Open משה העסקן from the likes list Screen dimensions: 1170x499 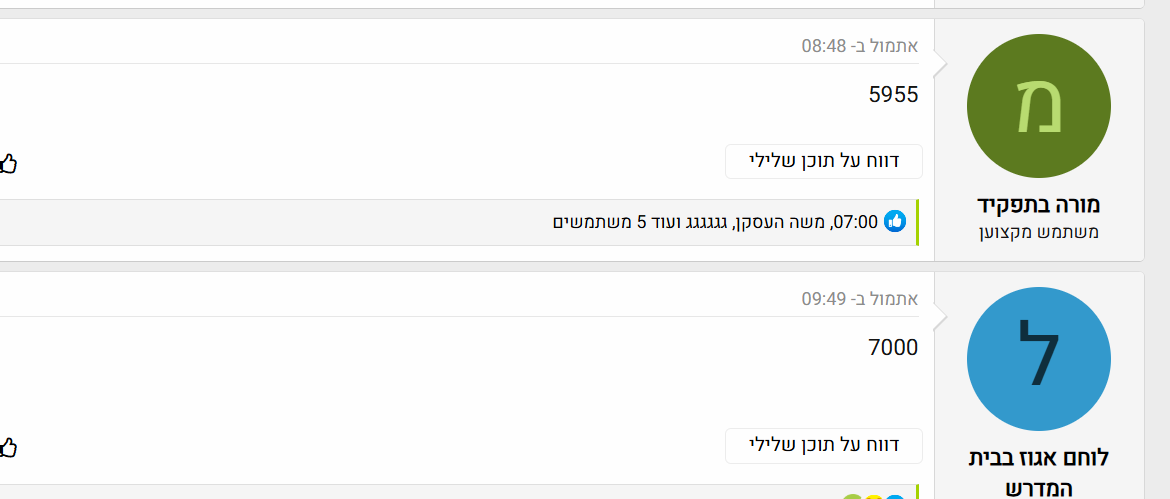click(x=796, y=222)
